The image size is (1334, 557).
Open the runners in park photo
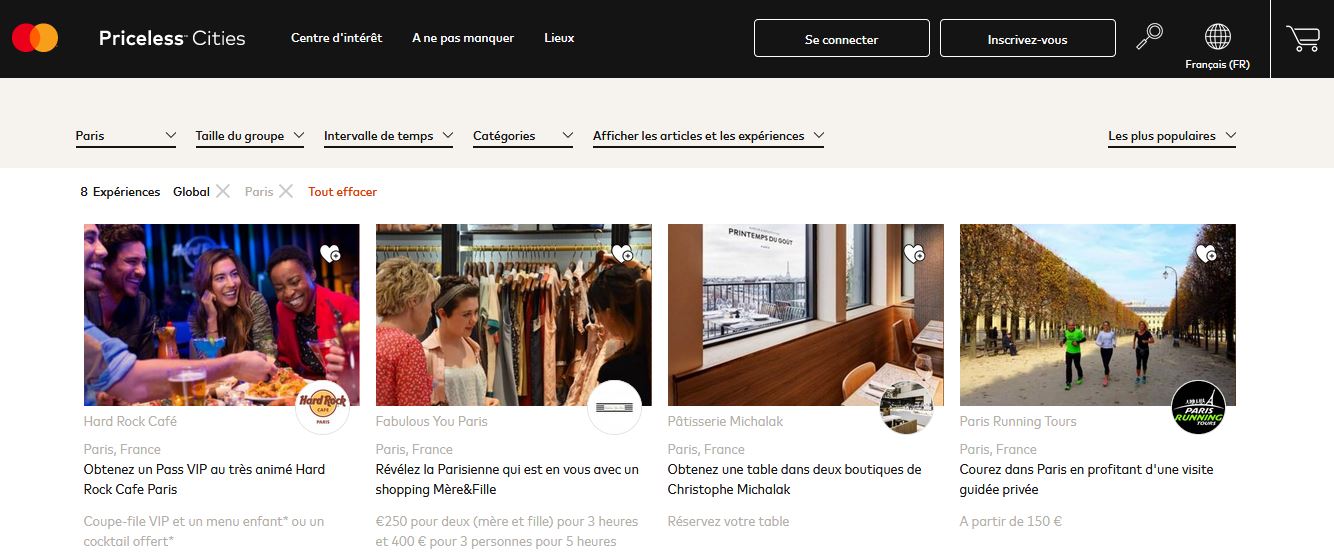point(1098,314)
